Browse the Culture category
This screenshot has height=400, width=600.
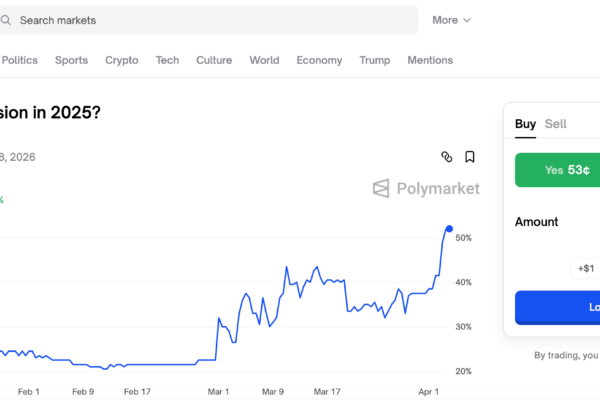pos(214,60)
